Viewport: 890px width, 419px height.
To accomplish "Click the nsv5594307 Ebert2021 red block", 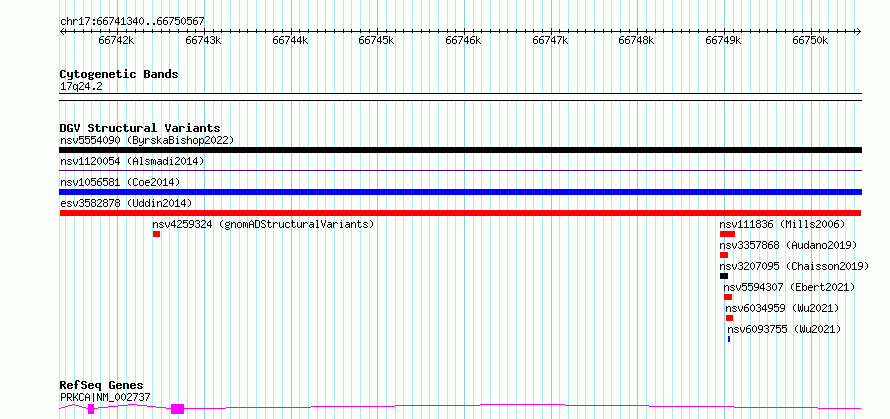I will 728,297.
